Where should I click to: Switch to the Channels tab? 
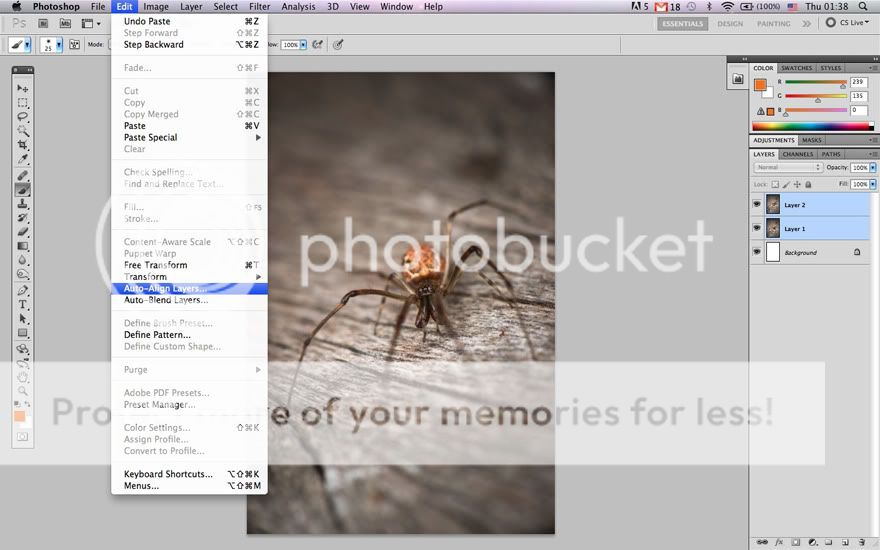[797, 154]
